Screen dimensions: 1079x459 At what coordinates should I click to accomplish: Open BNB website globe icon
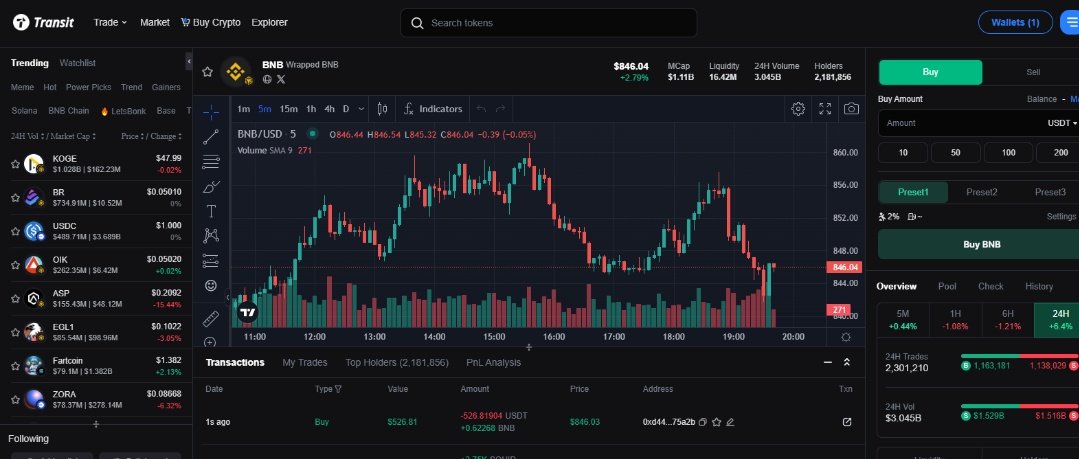pos(267,79)
